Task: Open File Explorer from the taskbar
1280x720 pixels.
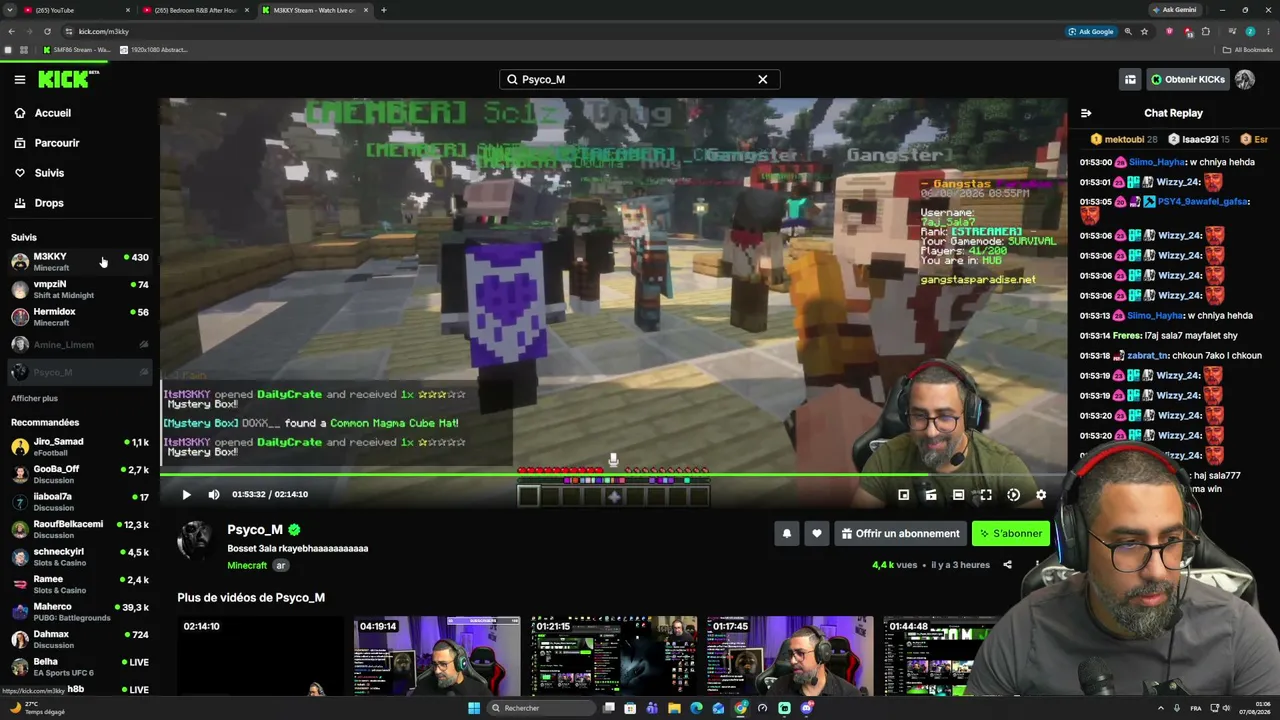Action: [674, 708]
